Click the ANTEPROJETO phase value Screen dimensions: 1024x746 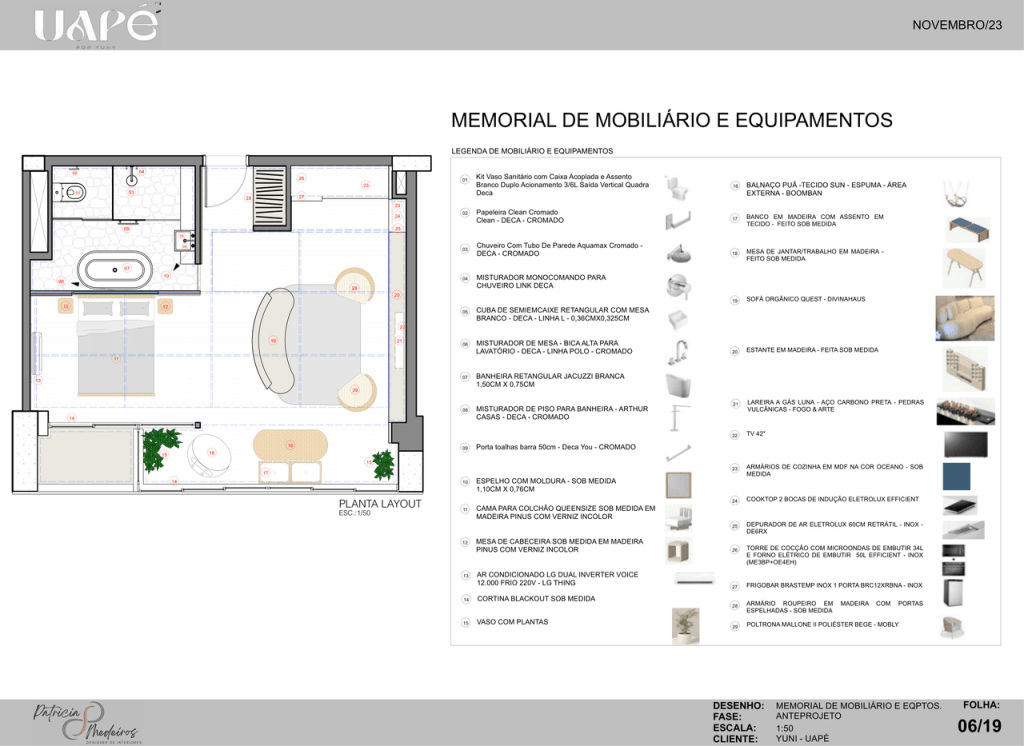tap(808, 716)
